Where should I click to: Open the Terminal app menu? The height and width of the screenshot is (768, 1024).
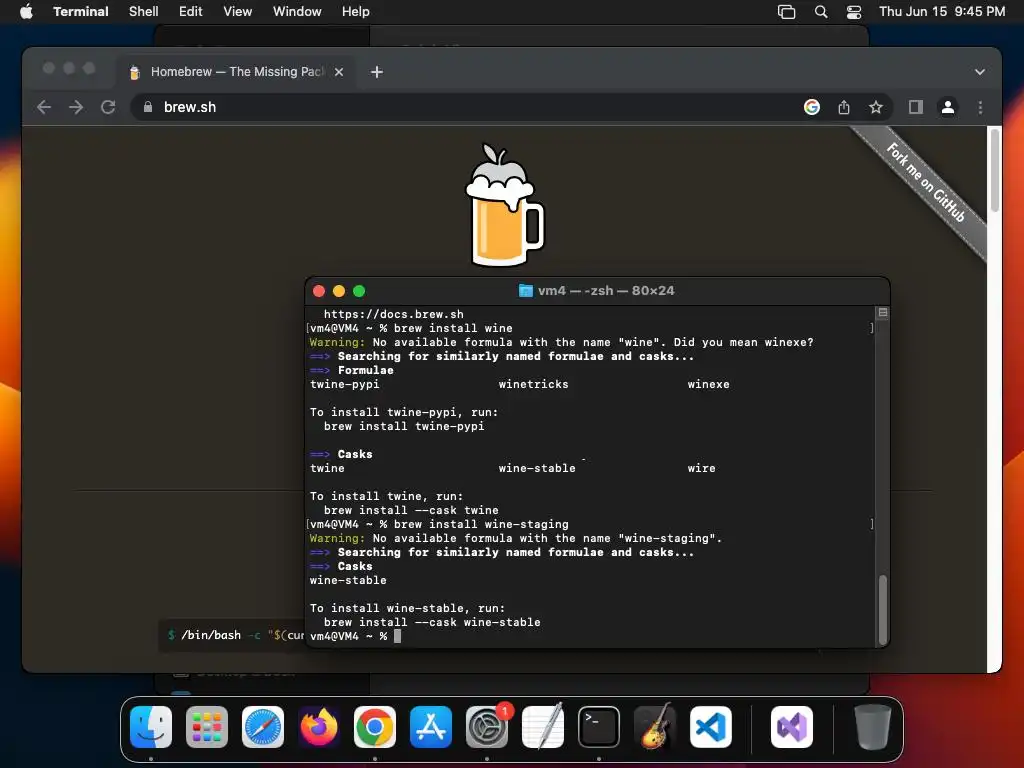click(80, 12)
